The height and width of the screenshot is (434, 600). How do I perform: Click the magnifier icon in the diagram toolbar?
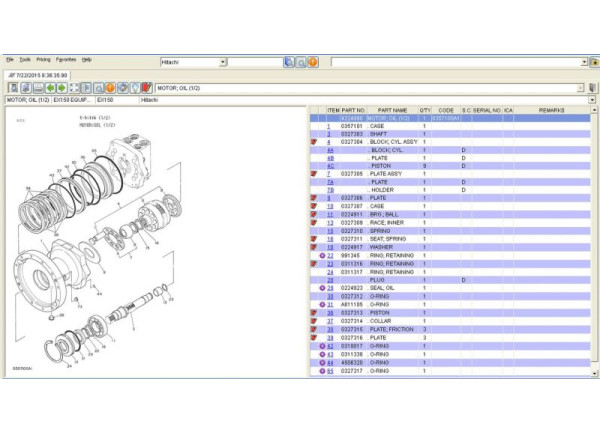click(x=98, y=88)
